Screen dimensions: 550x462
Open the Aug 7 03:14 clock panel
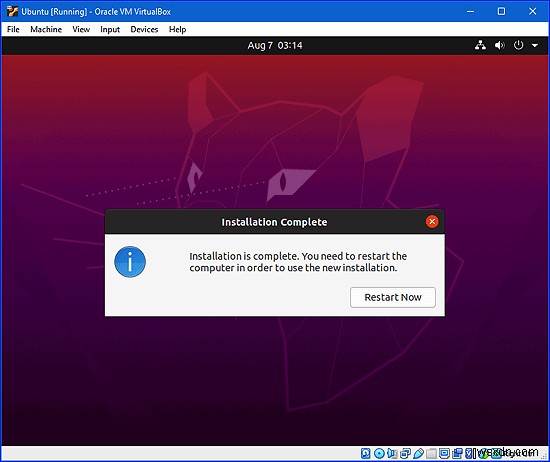click(275, 46)
